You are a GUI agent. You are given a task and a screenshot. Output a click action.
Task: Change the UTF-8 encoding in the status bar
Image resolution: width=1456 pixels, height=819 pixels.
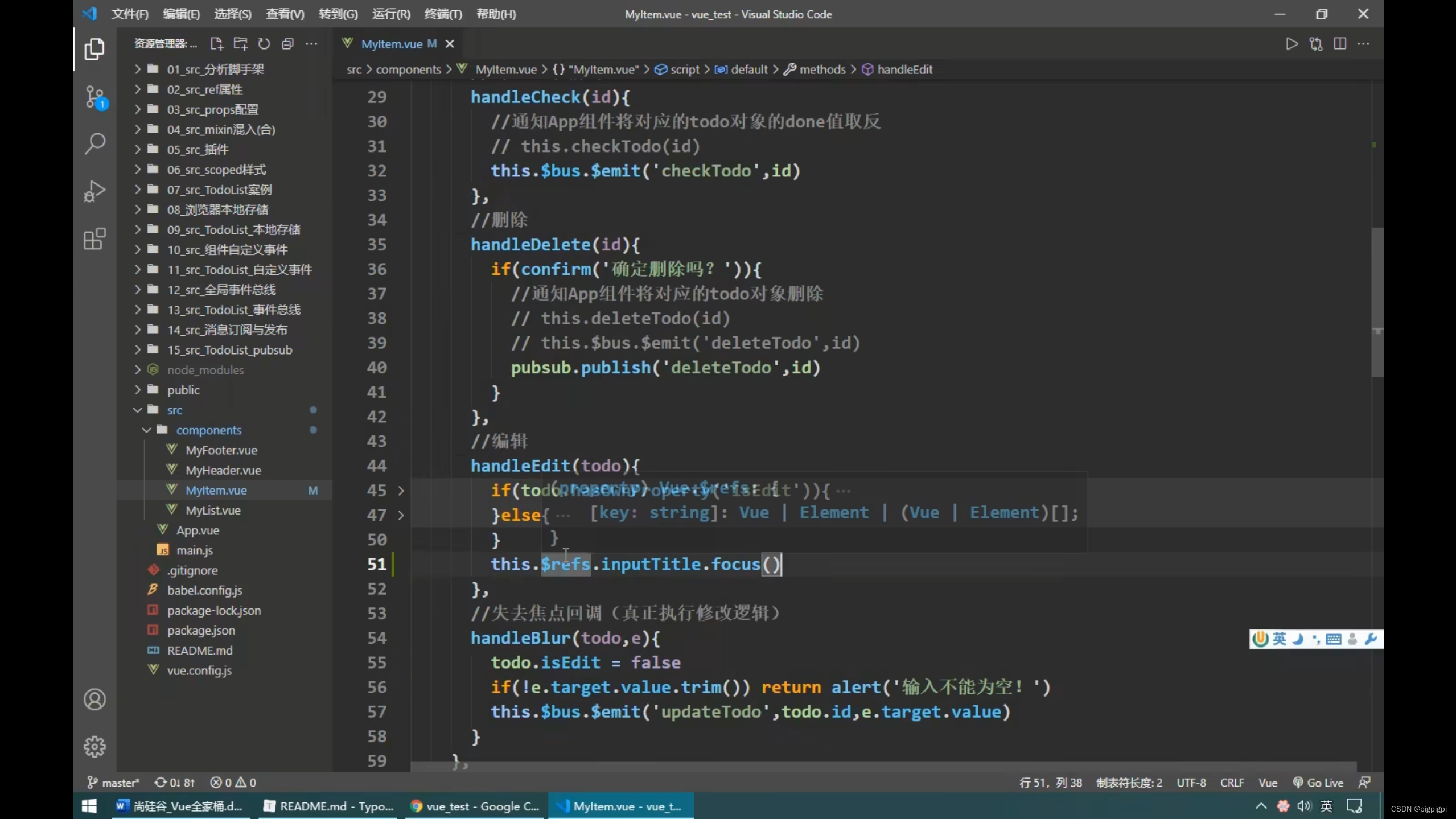pos(1191,783)
